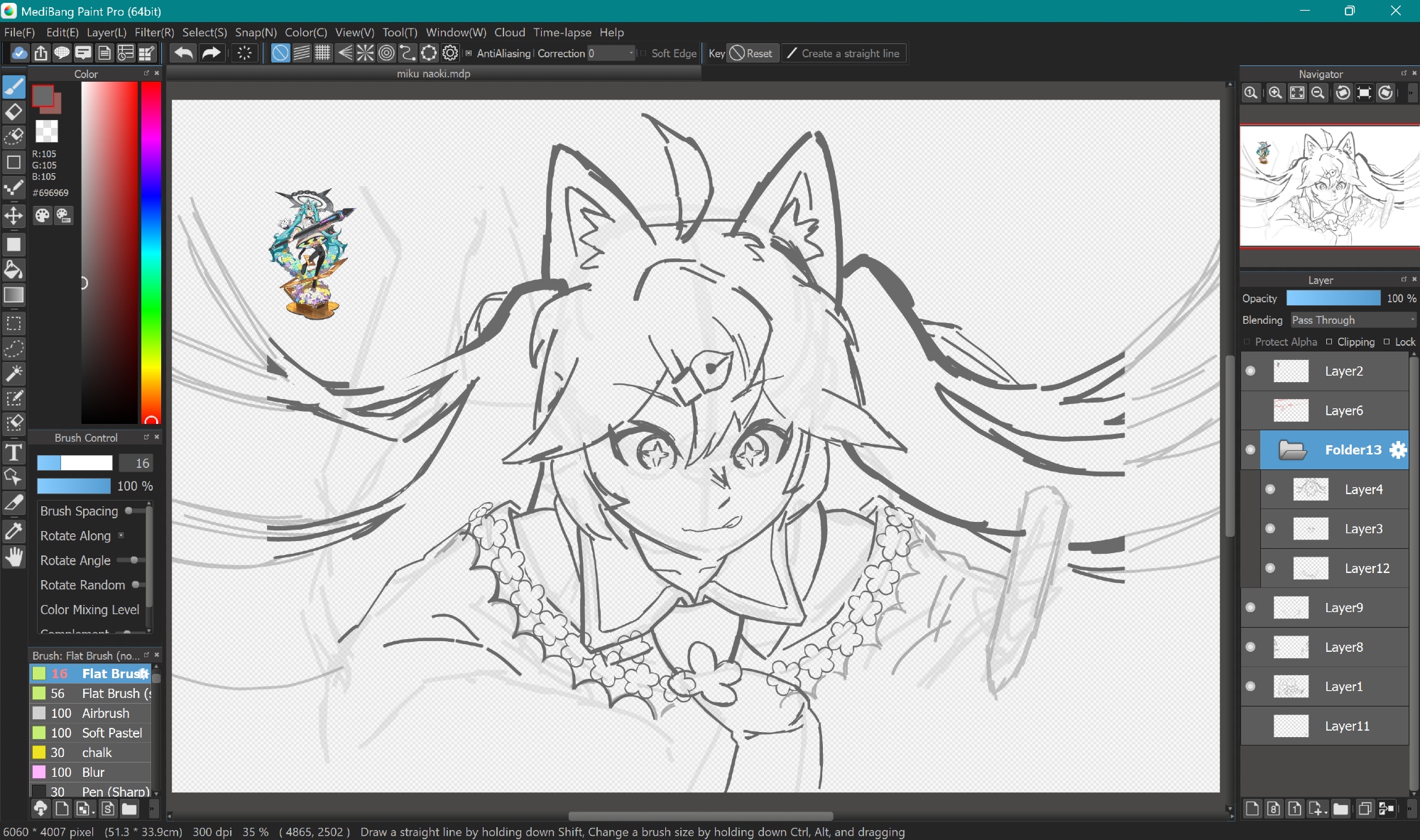1420x840 pixels.
Task: Click the new layer icon
Action: [1252, 809]
